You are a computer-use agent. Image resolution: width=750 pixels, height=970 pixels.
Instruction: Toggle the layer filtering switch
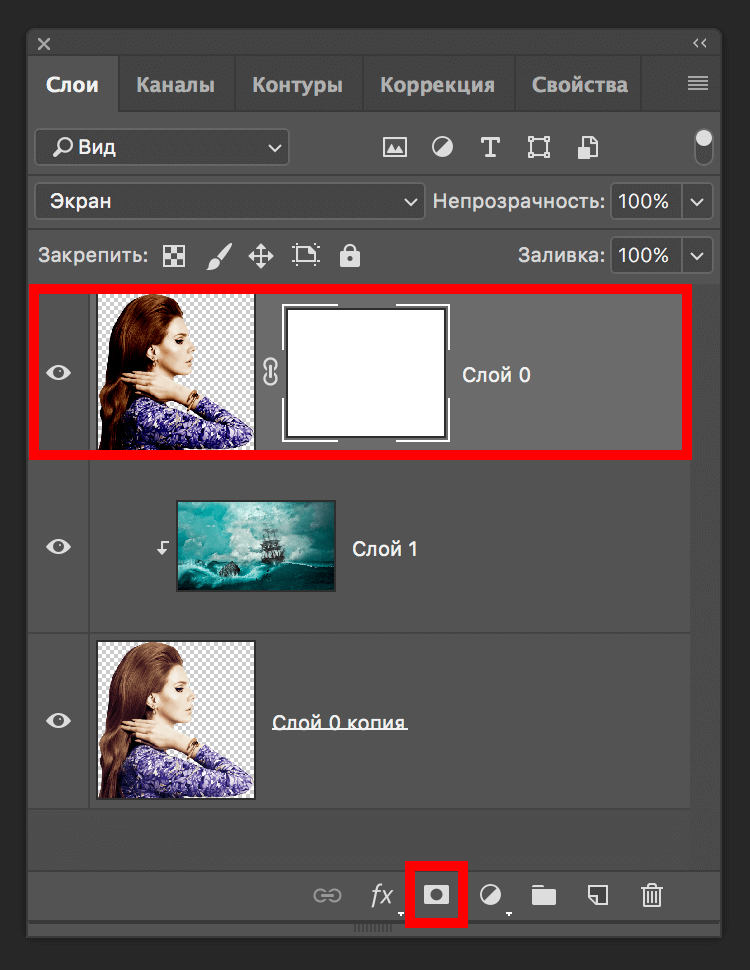tap(704, 147)
